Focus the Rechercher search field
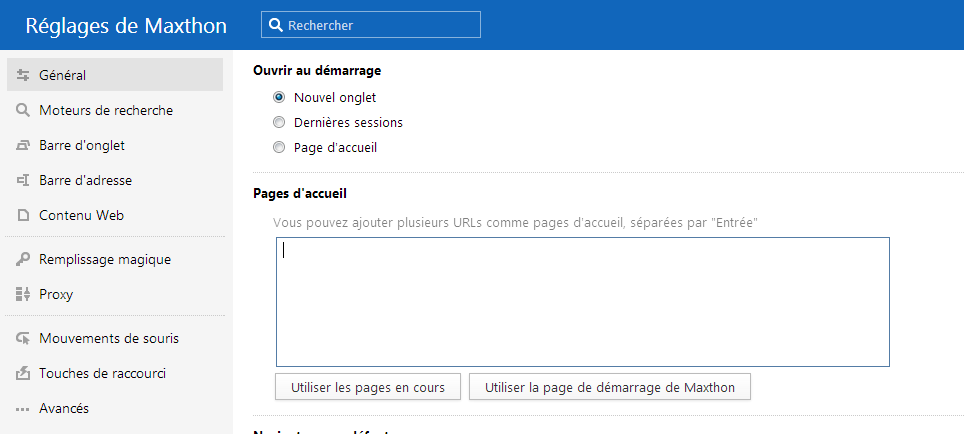Image resolution: width=964 pixels, height=434 pixels. (x=371, y=25)
